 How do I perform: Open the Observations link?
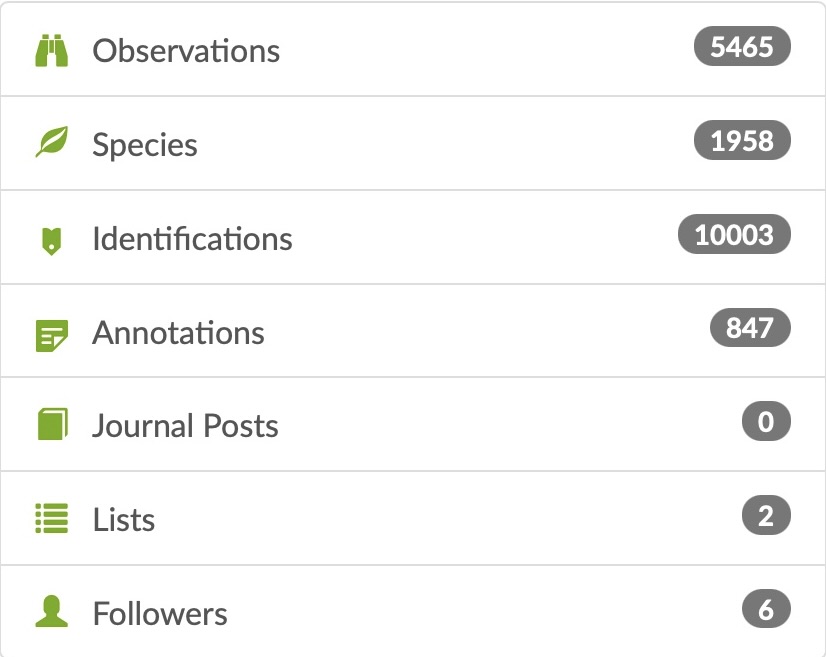click(x=186, y=51)
